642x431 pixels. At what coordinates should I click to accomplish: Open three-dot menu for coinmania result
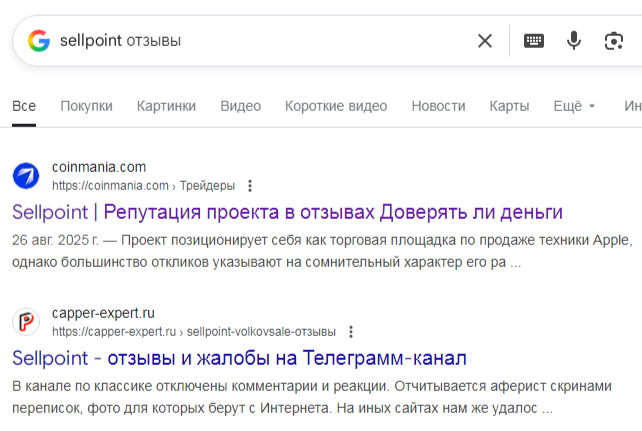[250, 186]
